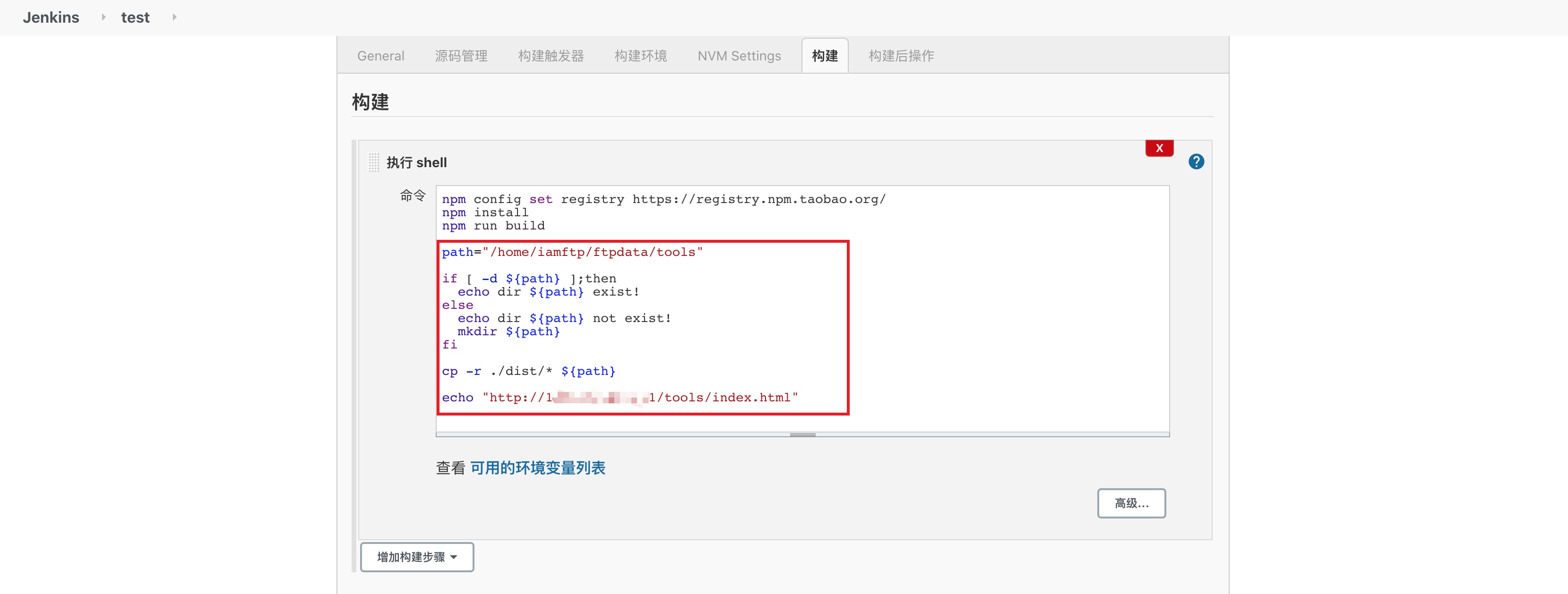Select the 构建 tab
The image size is (1568, 594).
point(824,56)
